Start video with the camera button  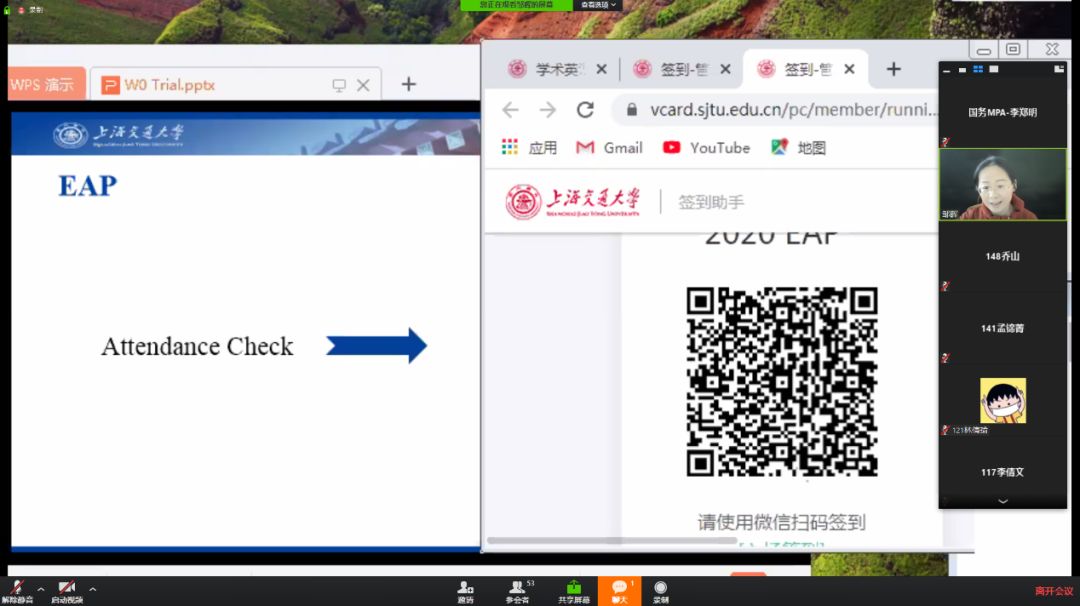tap(67, 588)
